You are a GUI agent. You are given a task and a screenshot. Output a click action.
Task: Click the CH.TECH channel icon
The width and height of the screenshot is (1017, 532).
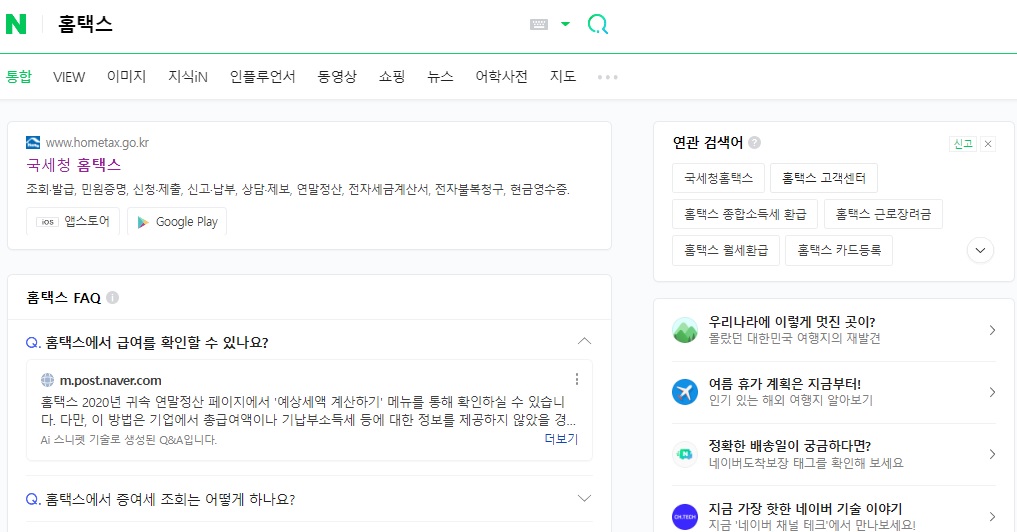coord(685,516)
